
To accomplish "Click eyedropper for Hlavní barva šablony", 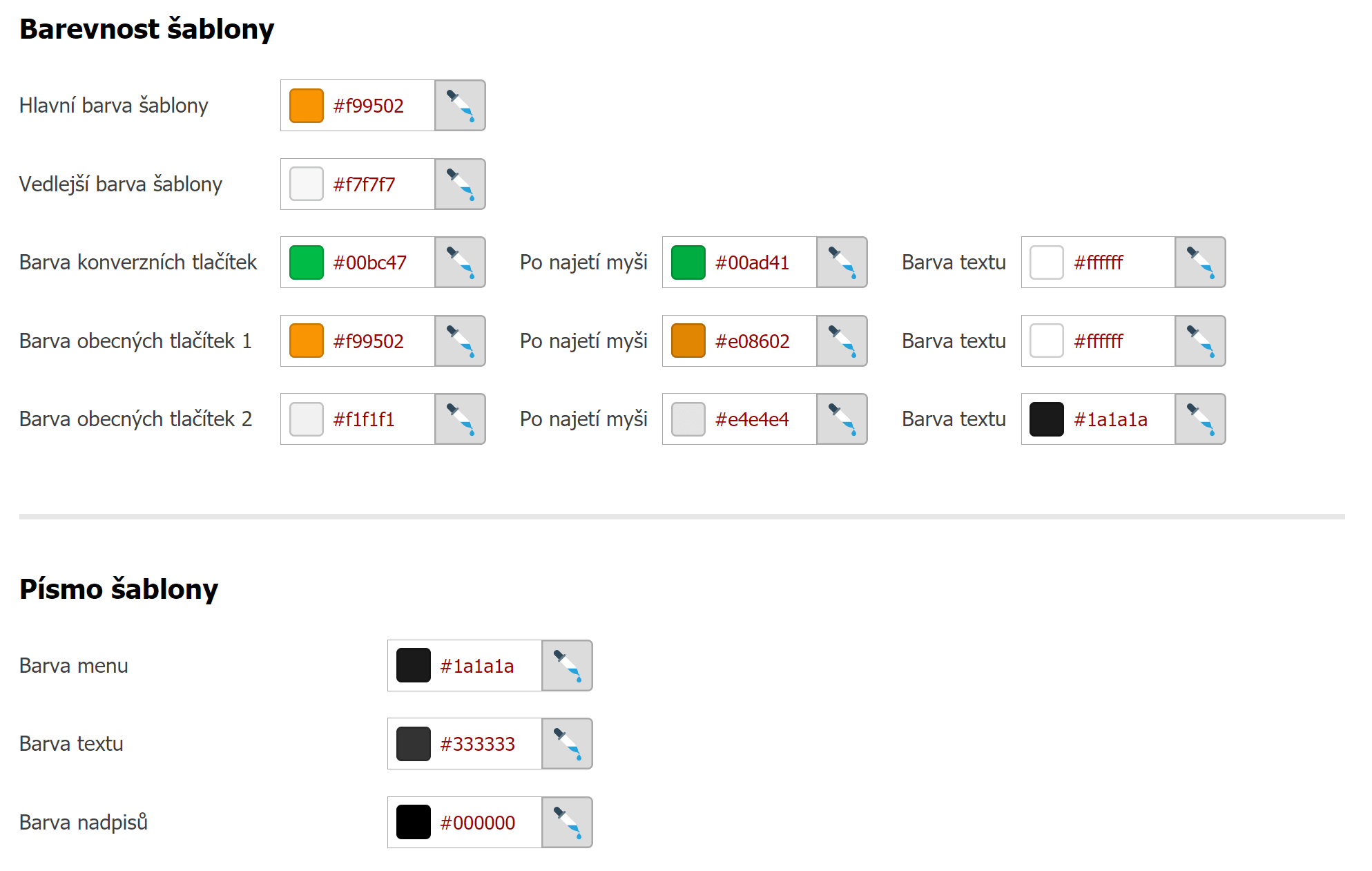I will point(460,106).
